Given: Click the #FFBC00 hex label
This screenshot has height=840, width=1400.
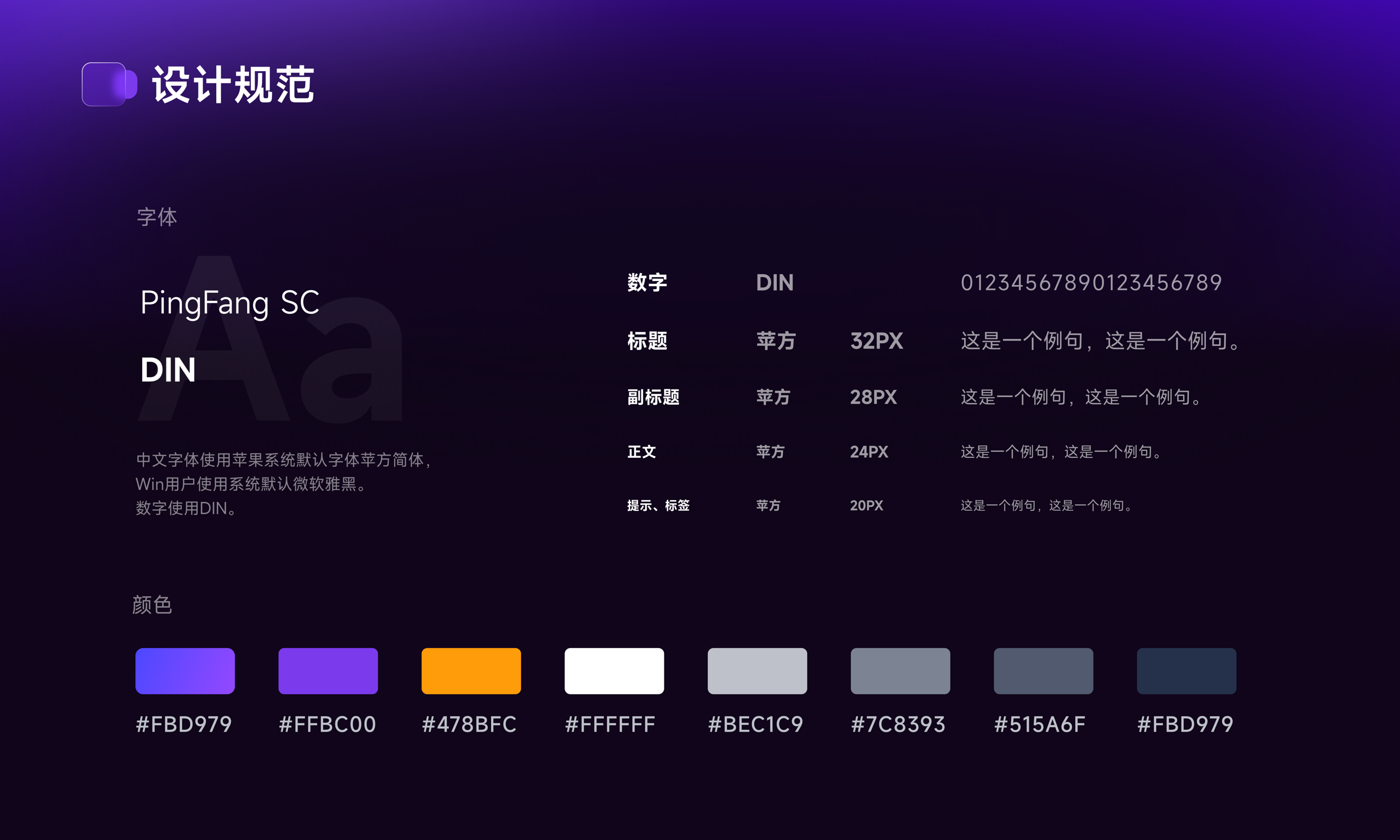Looking at the screenshot, I should (x=327, y=724).
